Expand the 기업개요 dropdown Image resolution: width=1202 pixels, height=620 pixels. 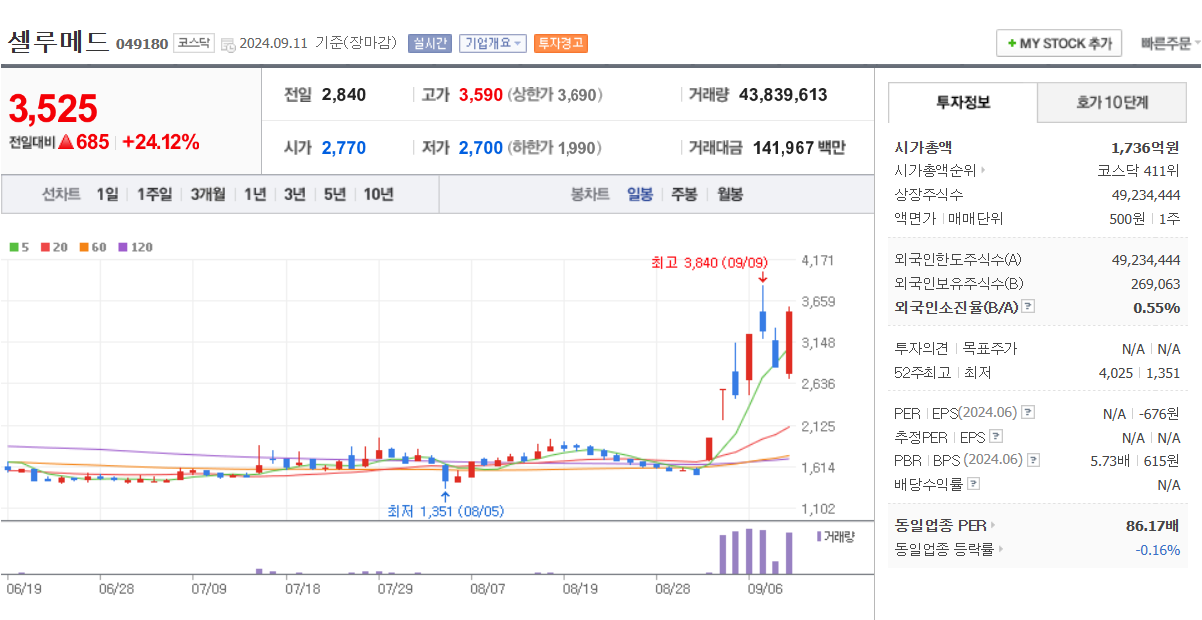click(x=492, y=43)
